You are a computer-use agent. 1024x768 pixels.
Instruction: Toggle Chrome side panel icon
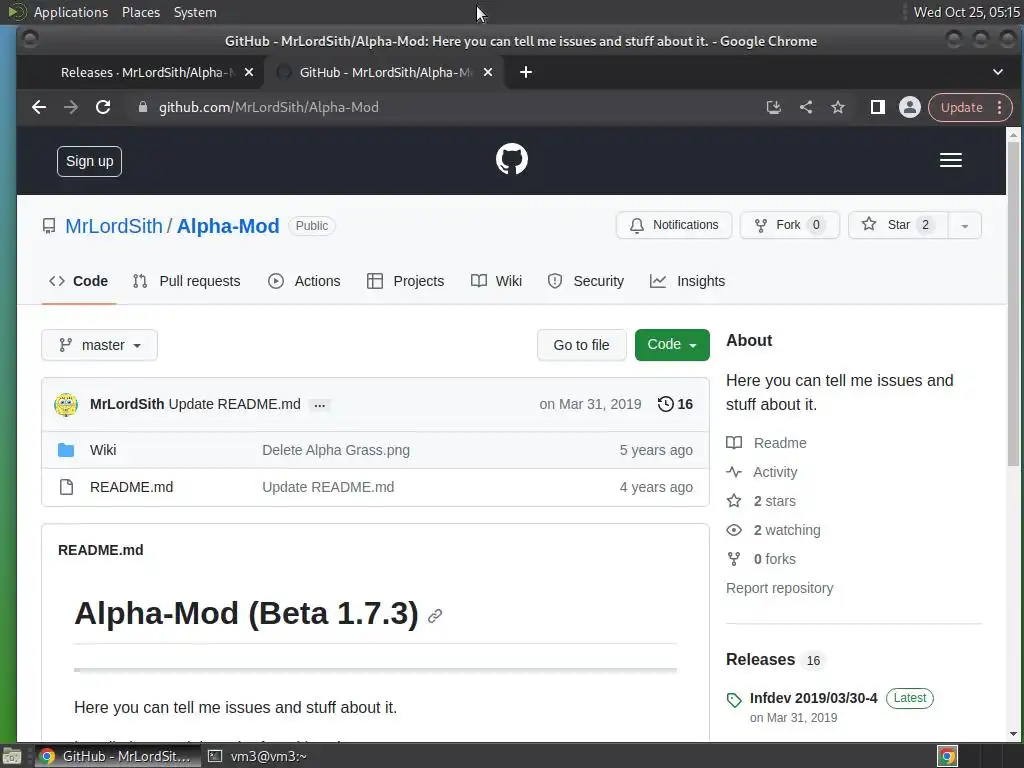pyautogui.click(x=878, y=107)
